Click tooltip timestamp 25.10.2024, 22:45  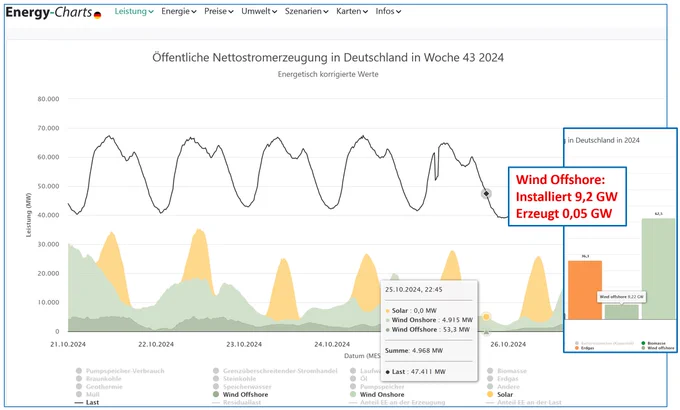pyautogui.click(x=414, y=289)
